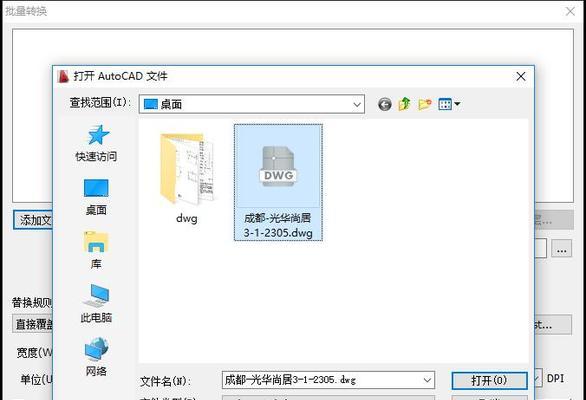Click the Add file (添加文) button behind

[33, 220]
